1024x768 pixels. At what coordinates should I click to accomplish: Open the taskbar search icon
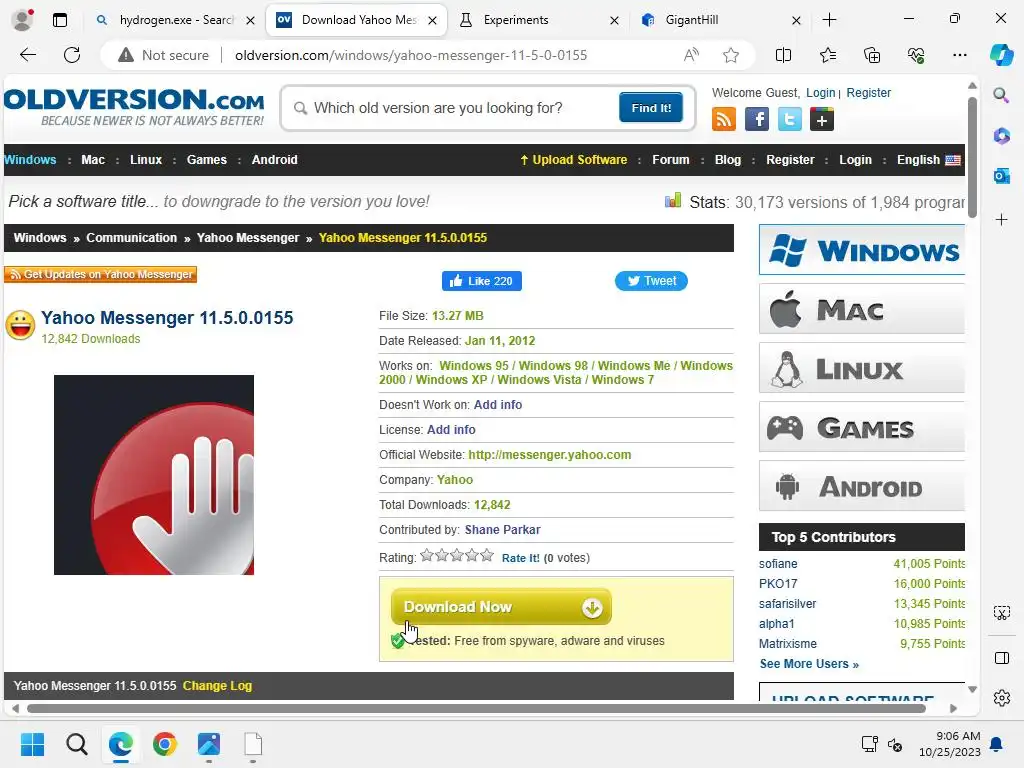pos(76,744)
